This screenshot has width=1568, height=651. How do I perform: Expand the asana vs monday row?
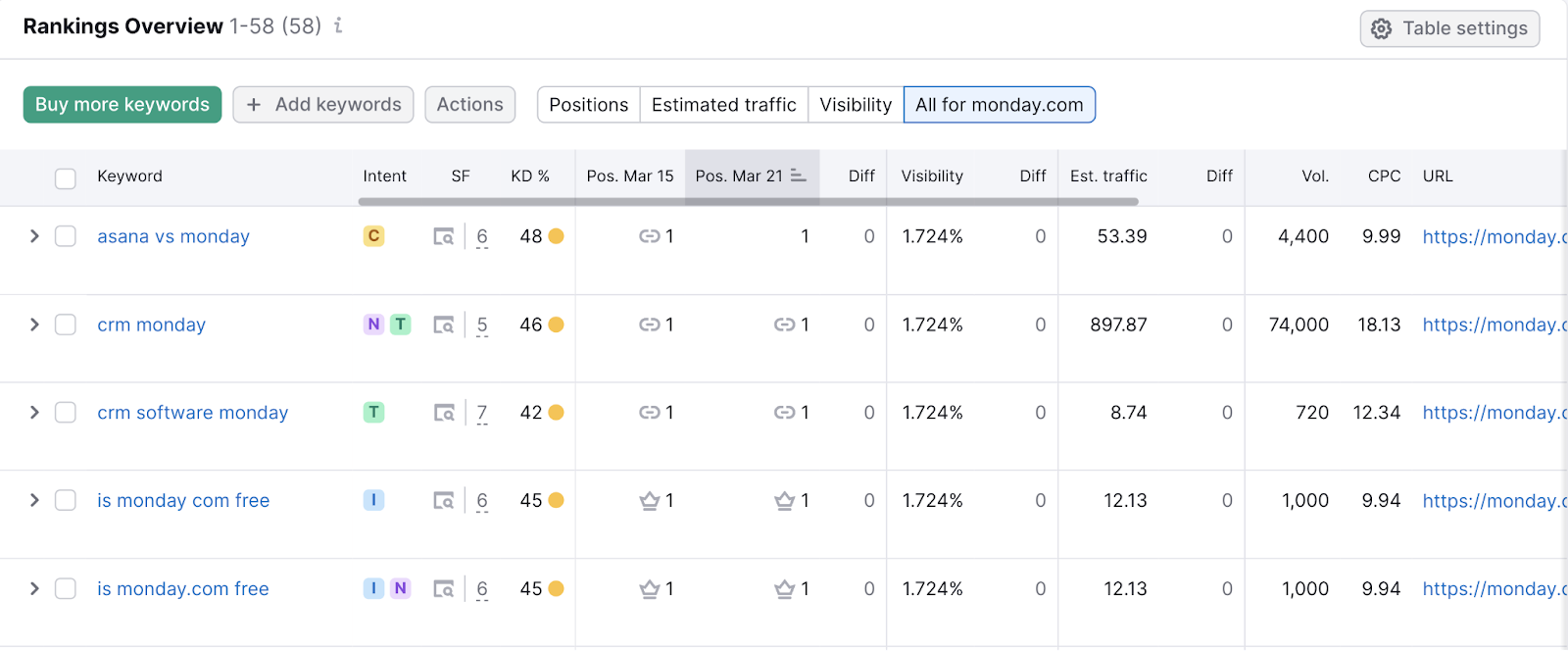pyautogui.click(x=34, y=236)
